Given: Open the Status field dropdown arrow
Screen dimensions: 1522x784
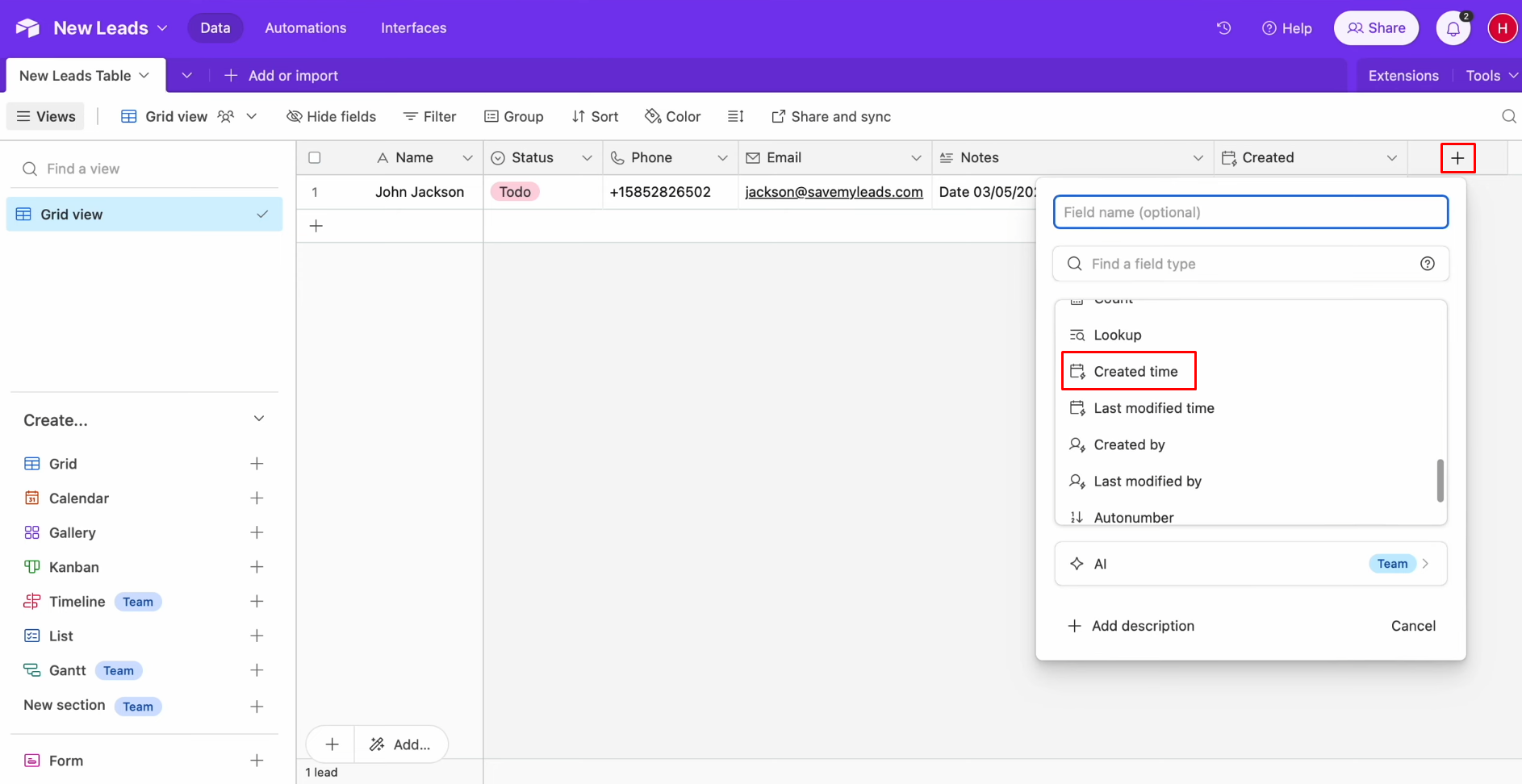Looking at the screenshot, I should click(587, 157).
